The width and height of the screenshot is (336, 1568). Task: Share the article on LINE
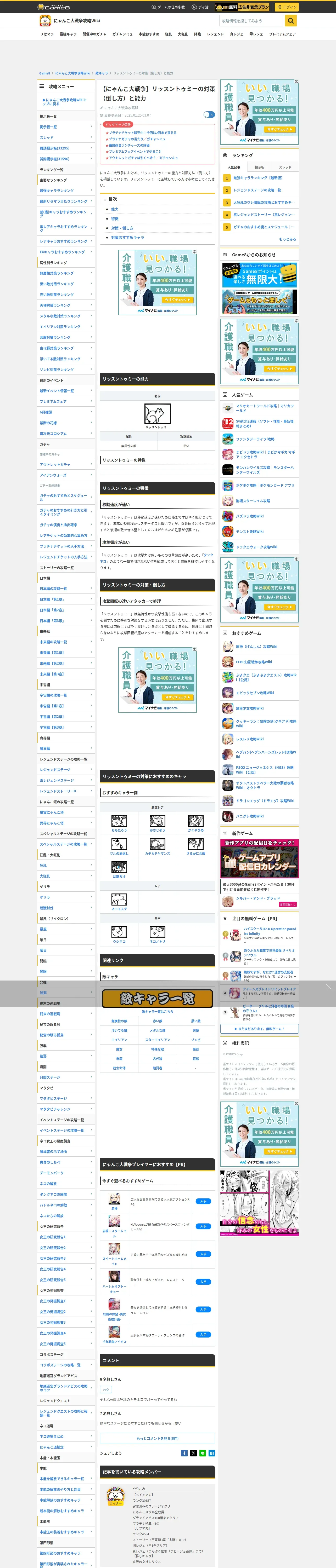(x=203, y=1453)
